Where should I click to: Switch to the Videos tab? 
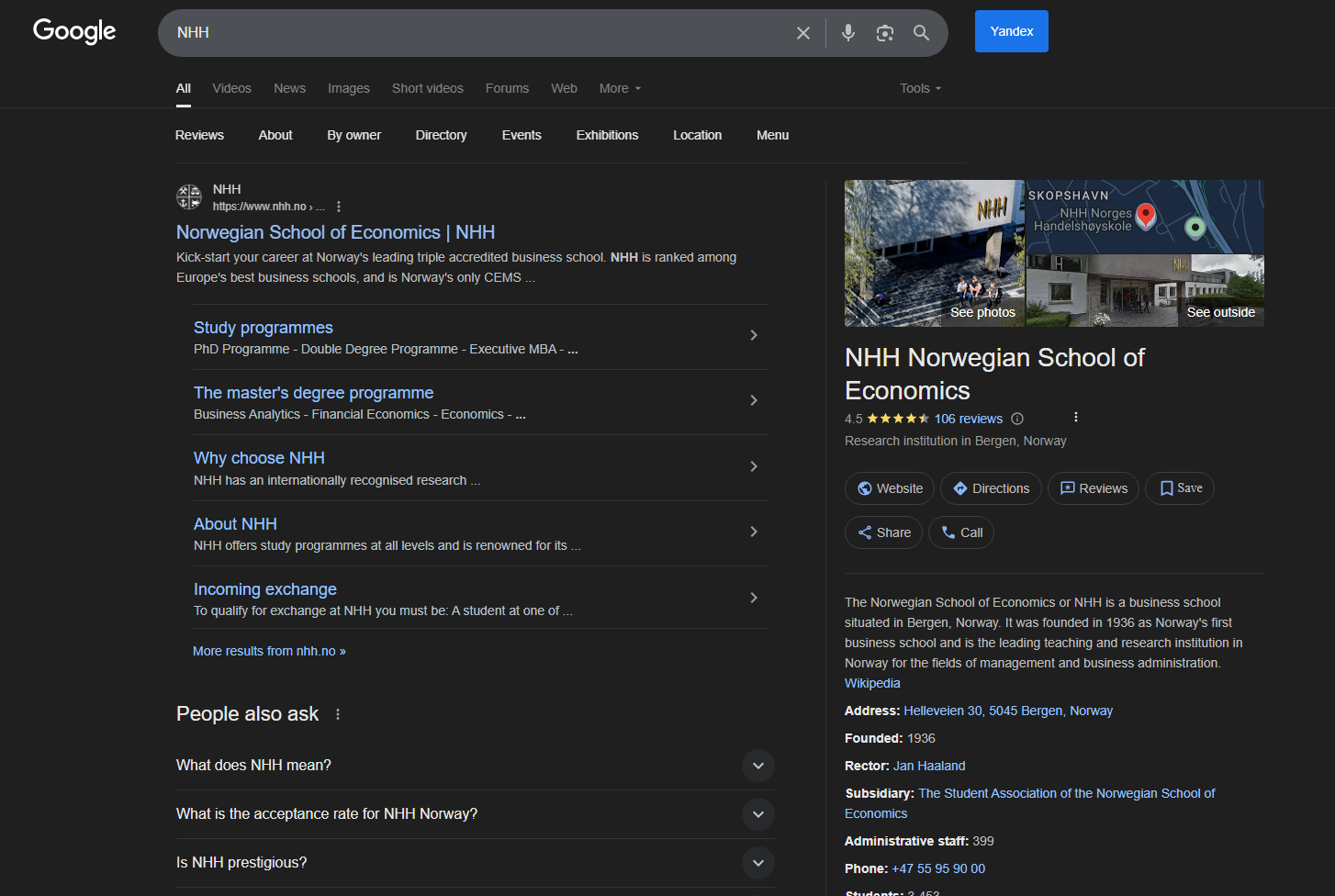coord(231,88)
